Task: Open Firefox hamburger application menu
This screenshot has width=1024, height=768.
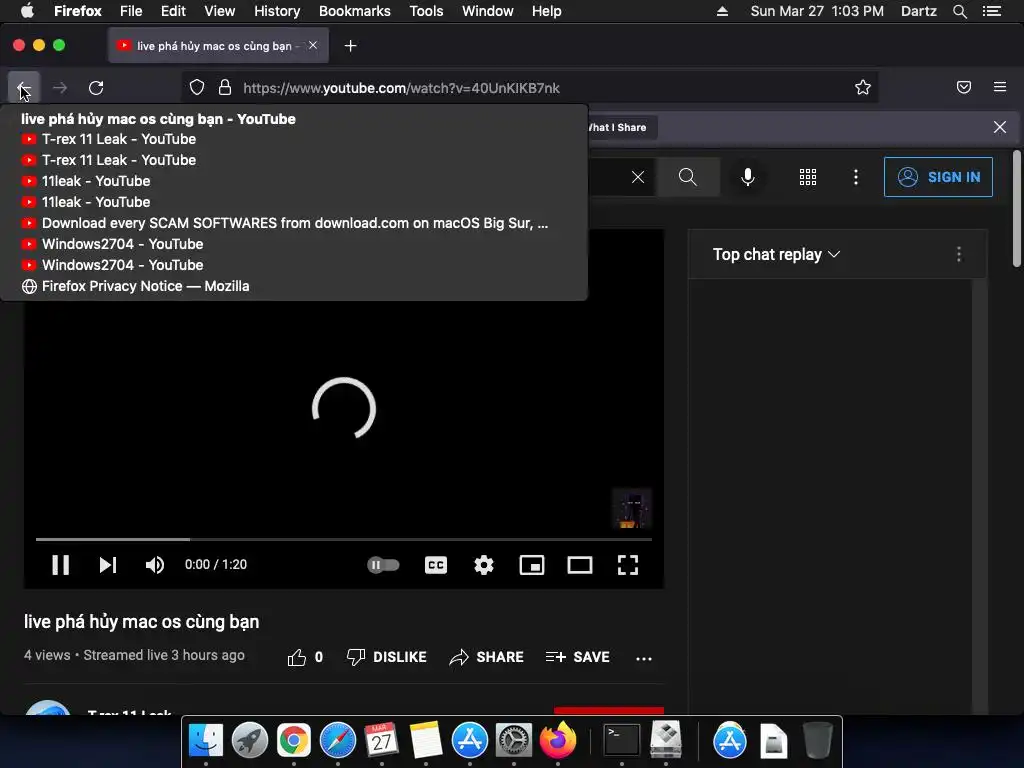Action: click(1000, 87)
